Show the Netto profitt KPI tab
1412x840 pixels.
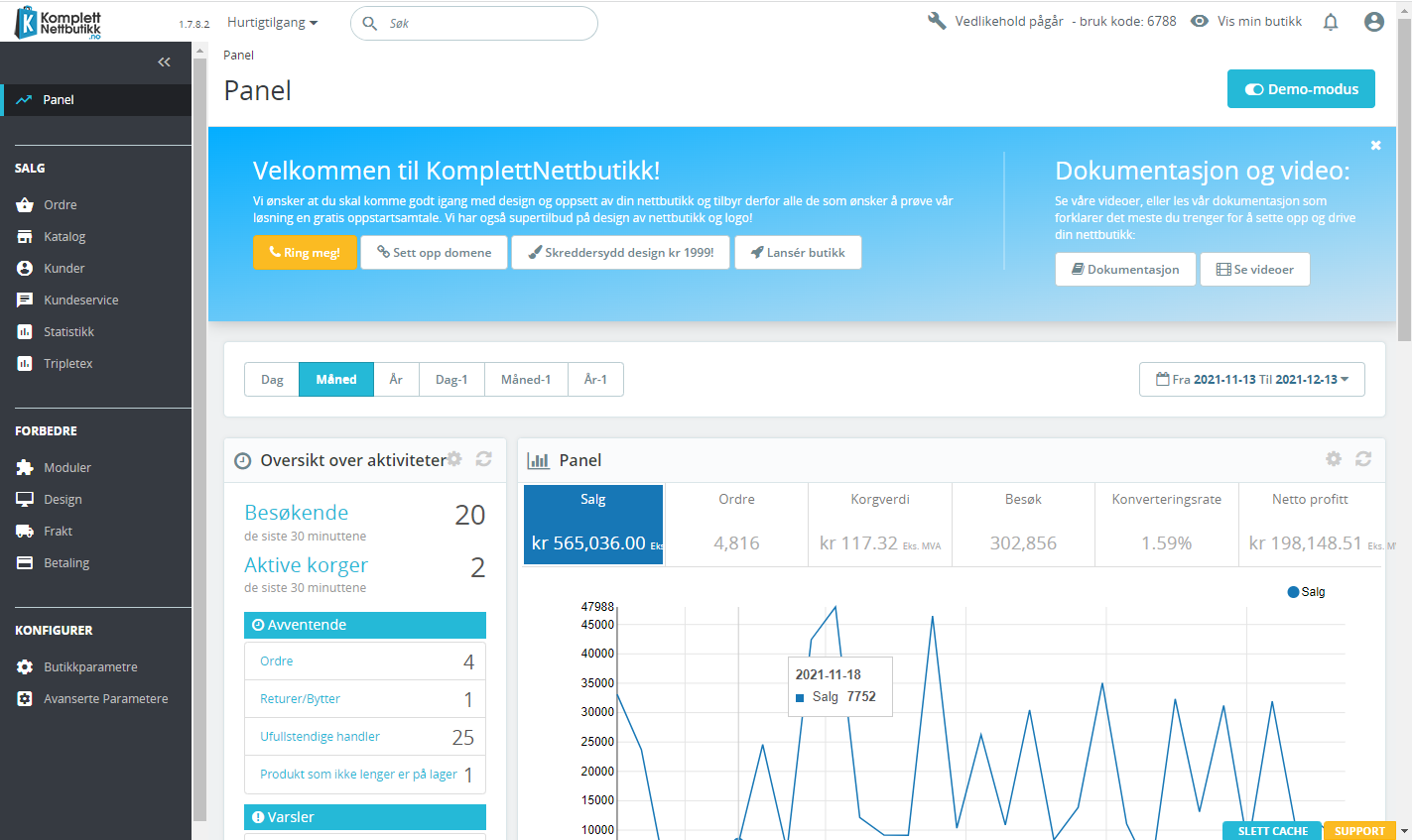[1310, 525]
